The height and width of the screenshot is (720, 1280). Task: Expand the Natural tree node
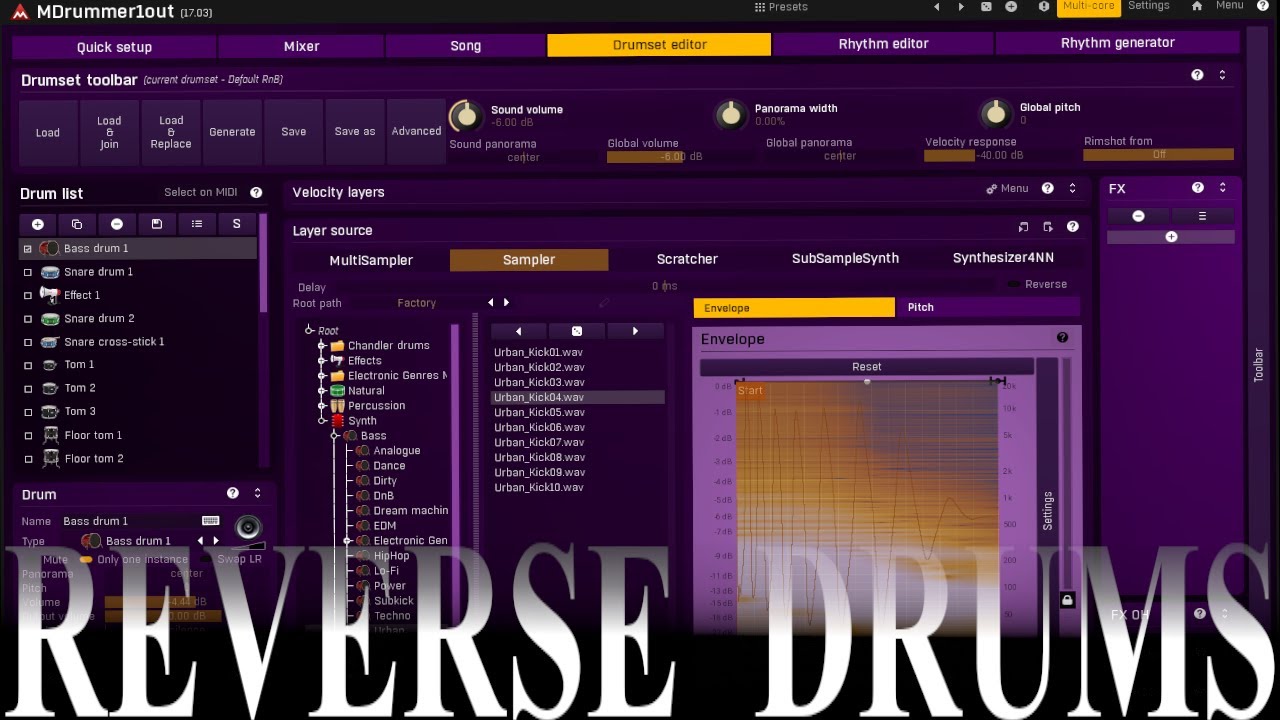[322, 391]
